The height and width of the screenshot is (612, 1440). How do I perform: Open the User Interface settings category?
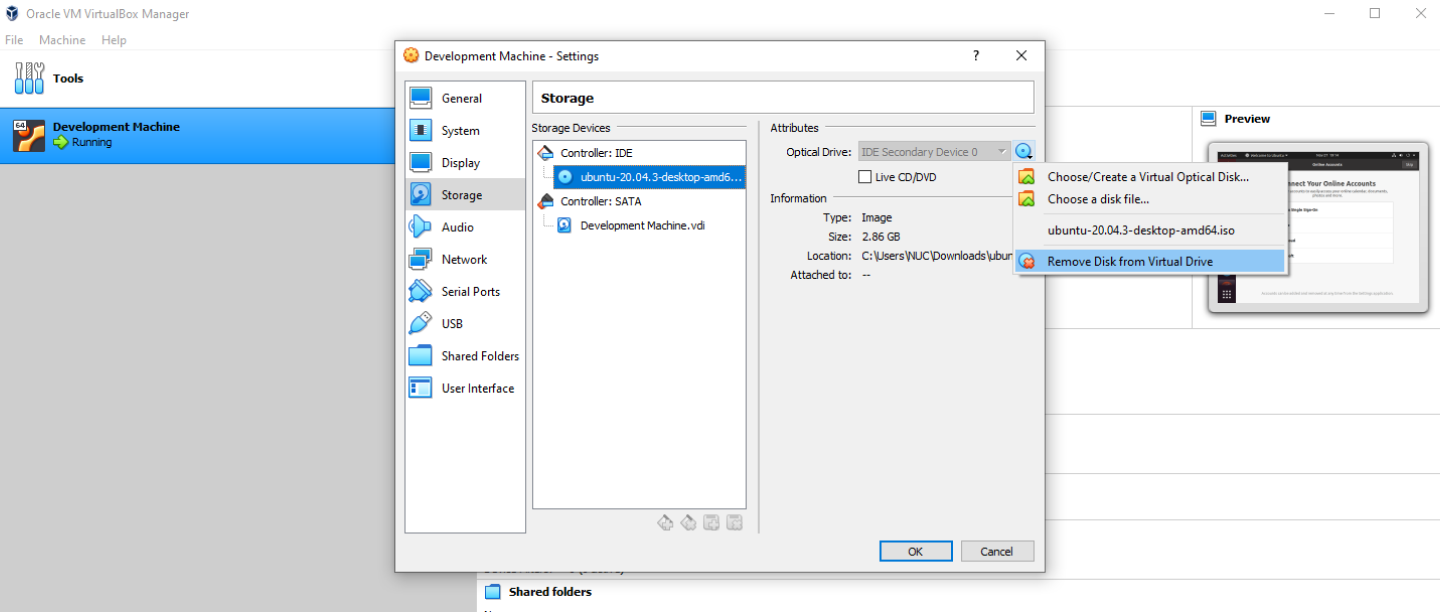click(x=465, y=388)
